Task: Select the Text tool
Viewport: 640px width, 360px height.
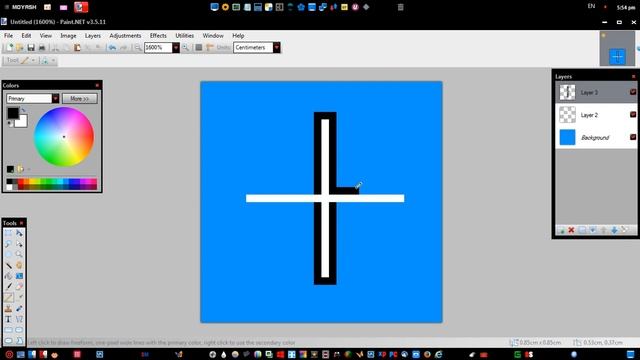Action: click(x=8, y=319)
